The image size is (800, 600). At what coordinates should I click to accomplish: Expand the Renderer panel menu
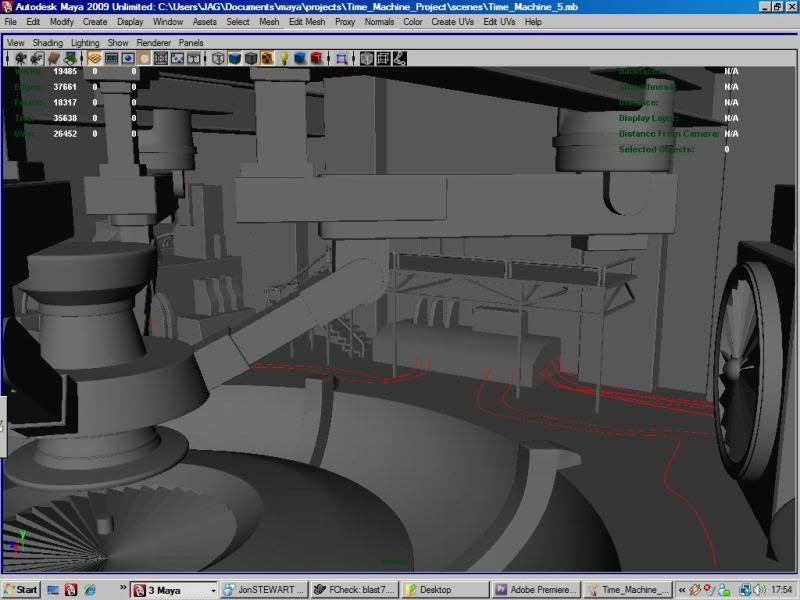153,43
